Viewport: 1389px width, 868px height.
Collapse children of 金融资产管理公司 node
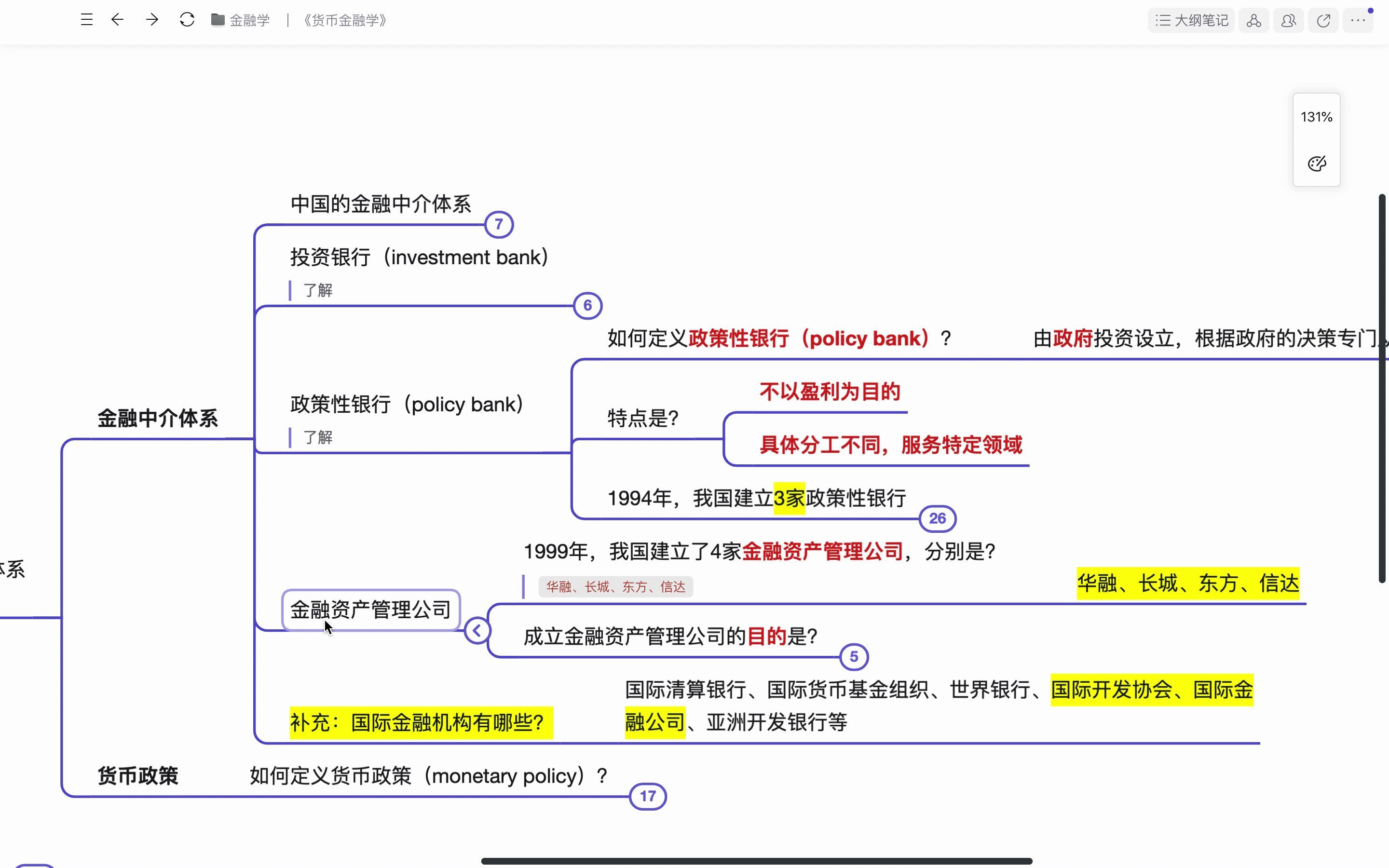(x=477, y=631)
